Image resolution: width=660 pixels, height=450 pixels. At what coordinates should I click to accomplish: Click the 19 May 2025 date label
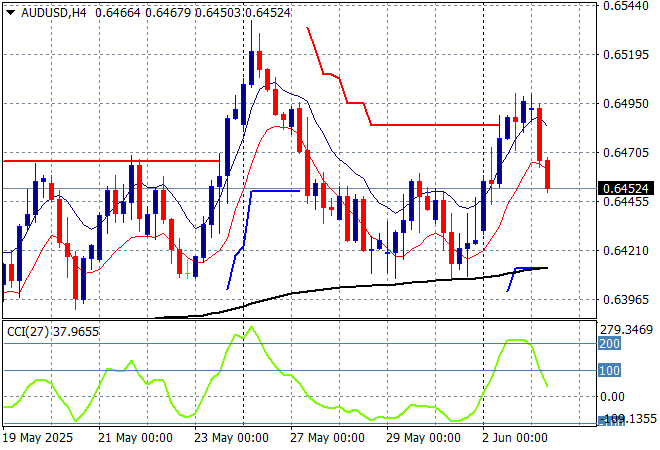pos(38,438)
